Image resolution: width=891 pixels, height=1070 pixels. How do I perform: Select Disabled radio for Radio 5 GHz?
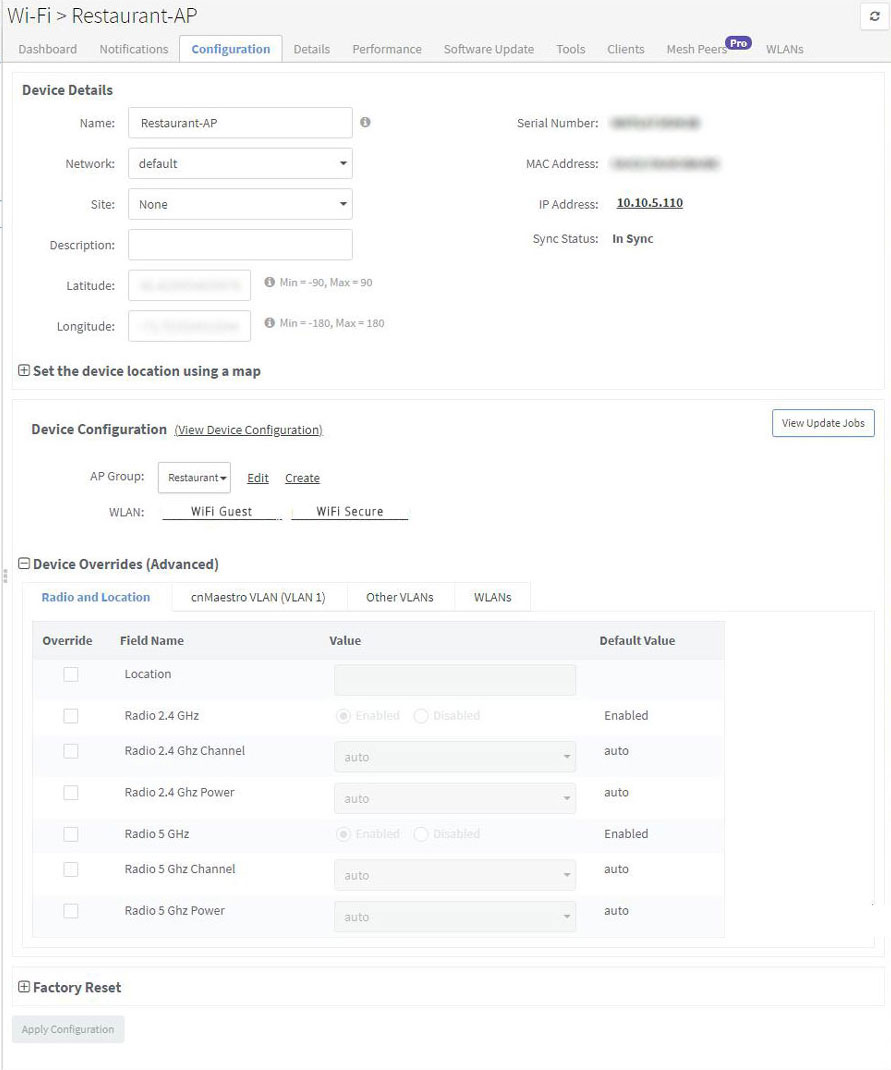click(x=421, y=834)
